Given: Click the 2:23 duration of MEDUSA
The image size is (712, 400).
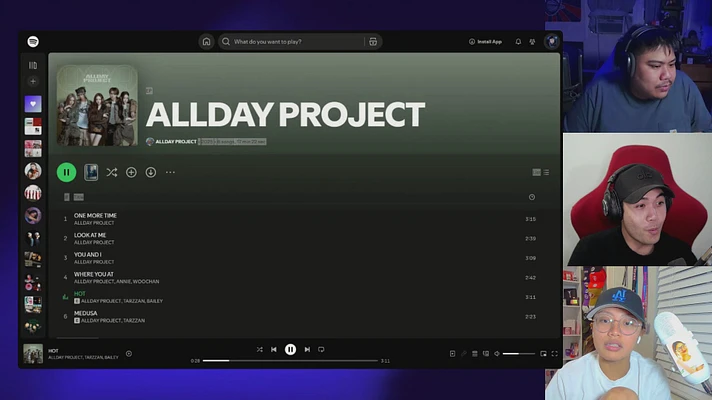Looking at the screenshot, I should tap(530, 317).
